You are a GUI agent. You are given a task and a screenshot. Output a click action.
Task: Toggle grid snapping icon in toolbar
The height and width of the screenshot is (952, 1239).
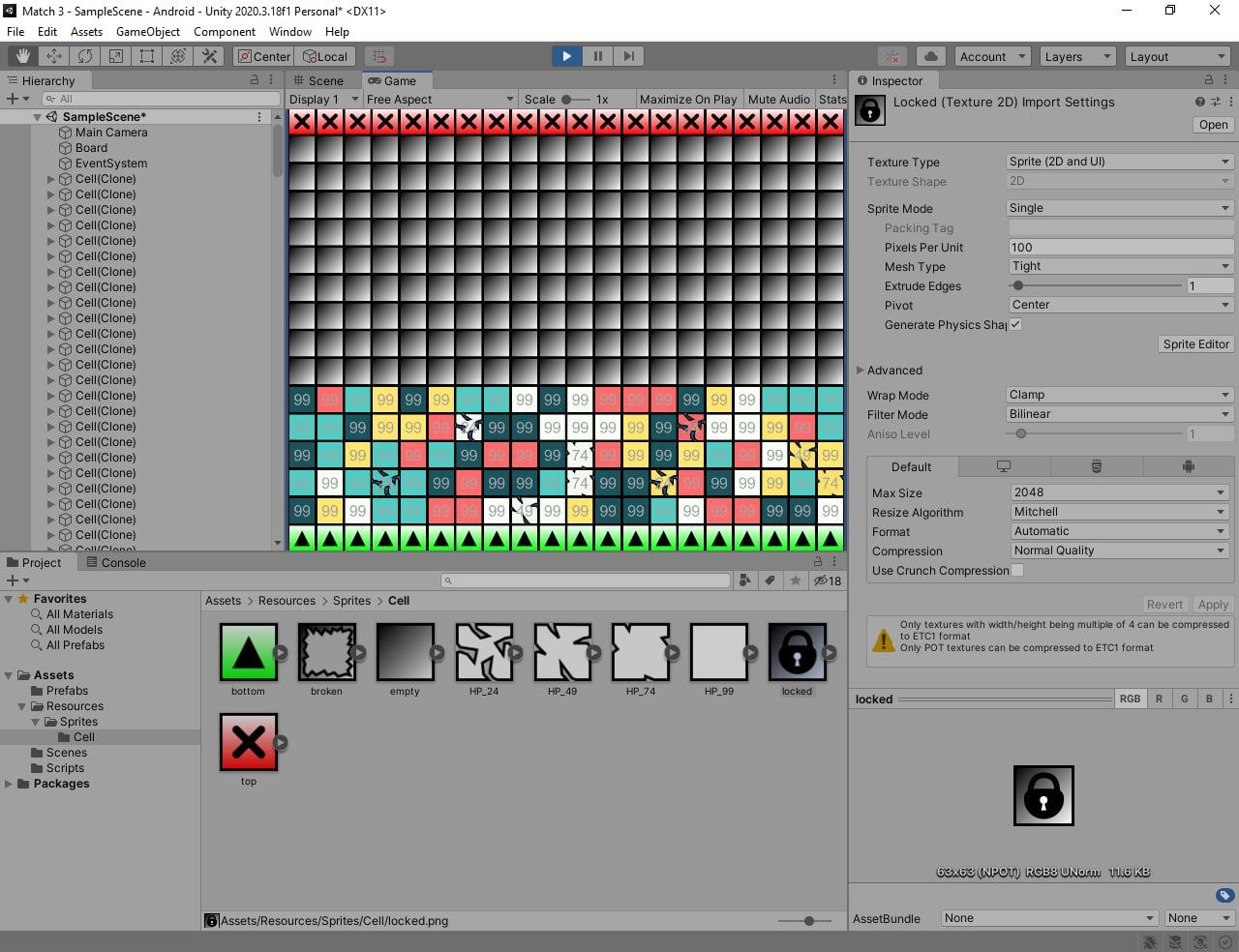tap(379, 56)
